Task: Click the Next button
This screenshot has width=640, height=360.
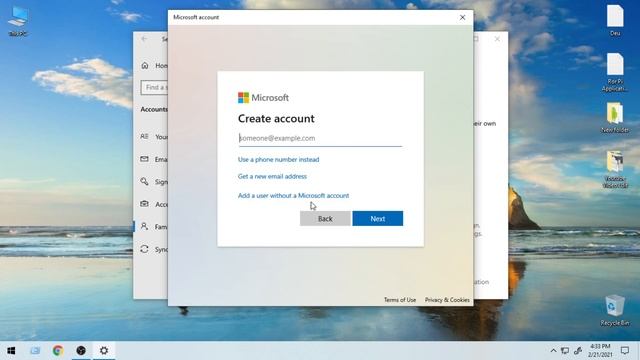Action: click(x=378, y=218)
